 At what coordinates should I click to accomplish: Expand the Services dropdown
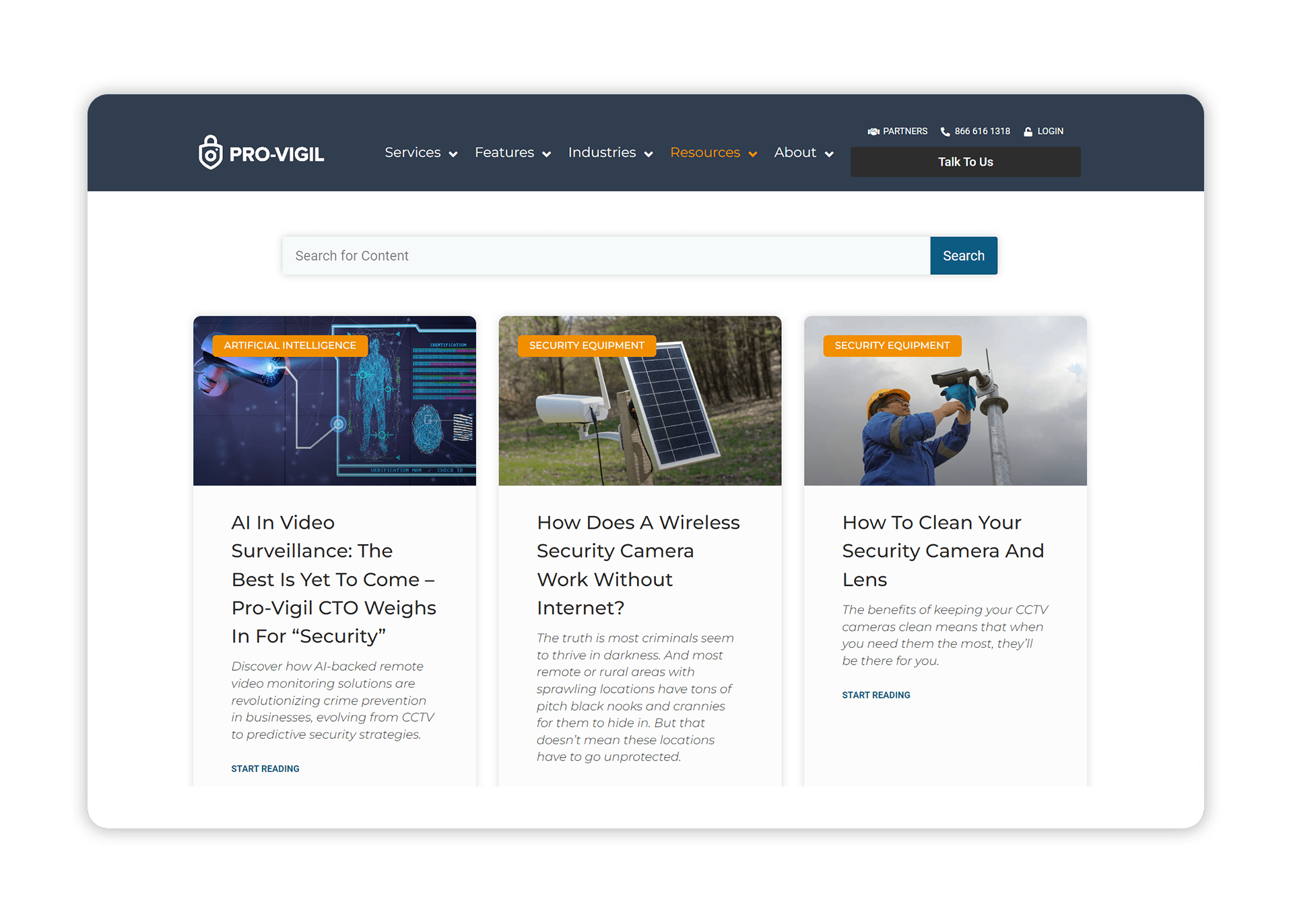(413, 153)
